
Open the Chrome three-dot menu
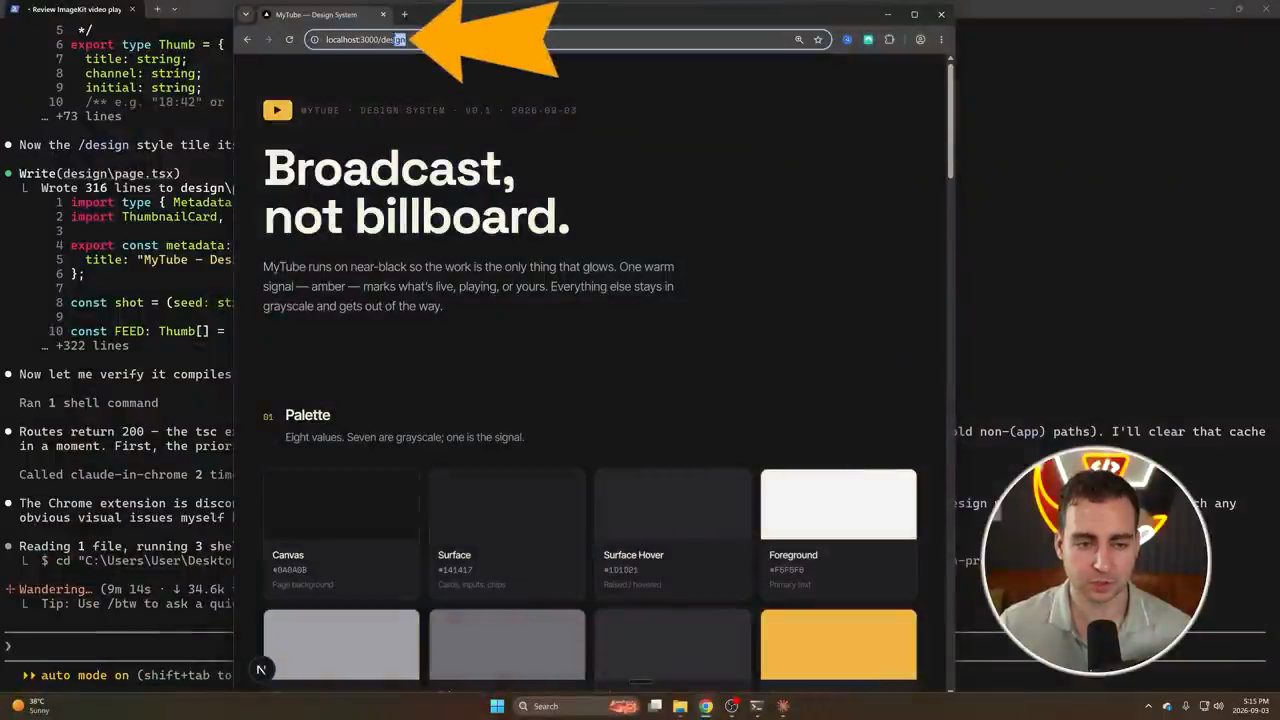tap(940, 40)
